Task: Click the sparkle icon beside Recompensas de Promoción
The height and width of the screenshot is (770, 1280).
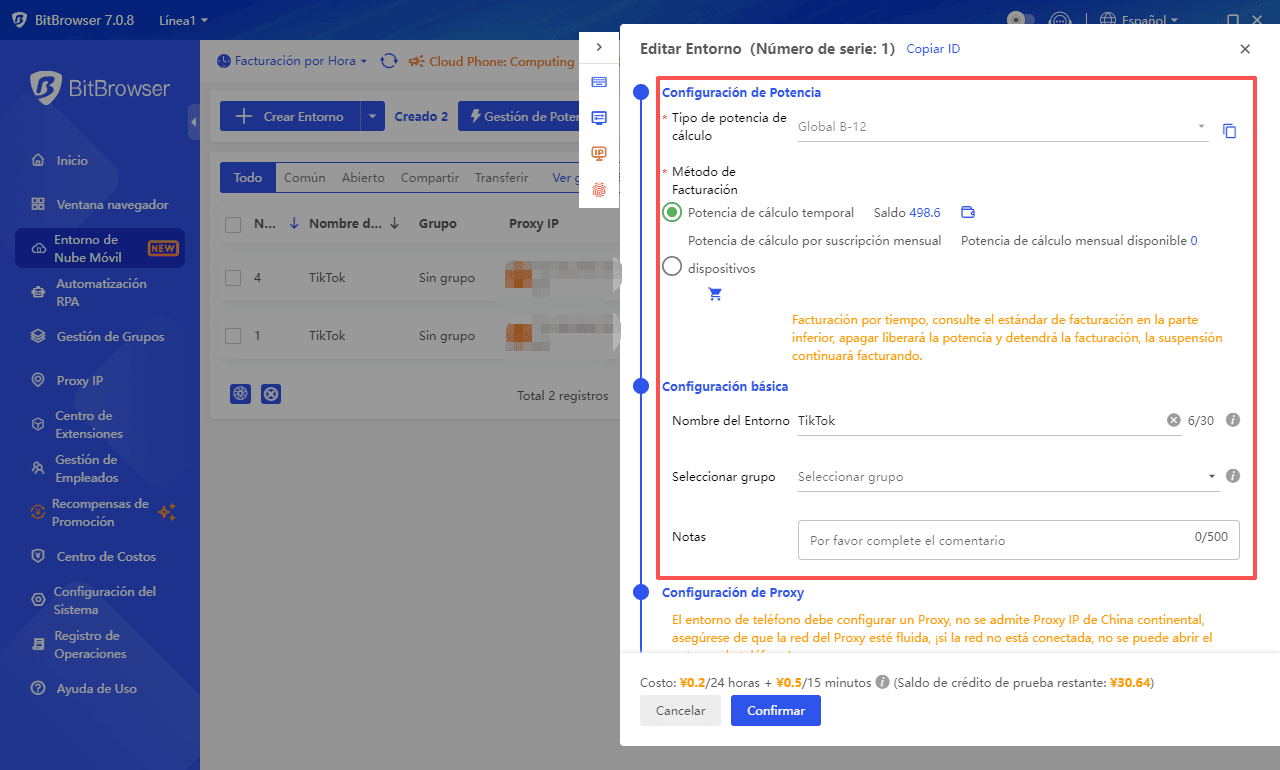Action: tap(167, 512)
